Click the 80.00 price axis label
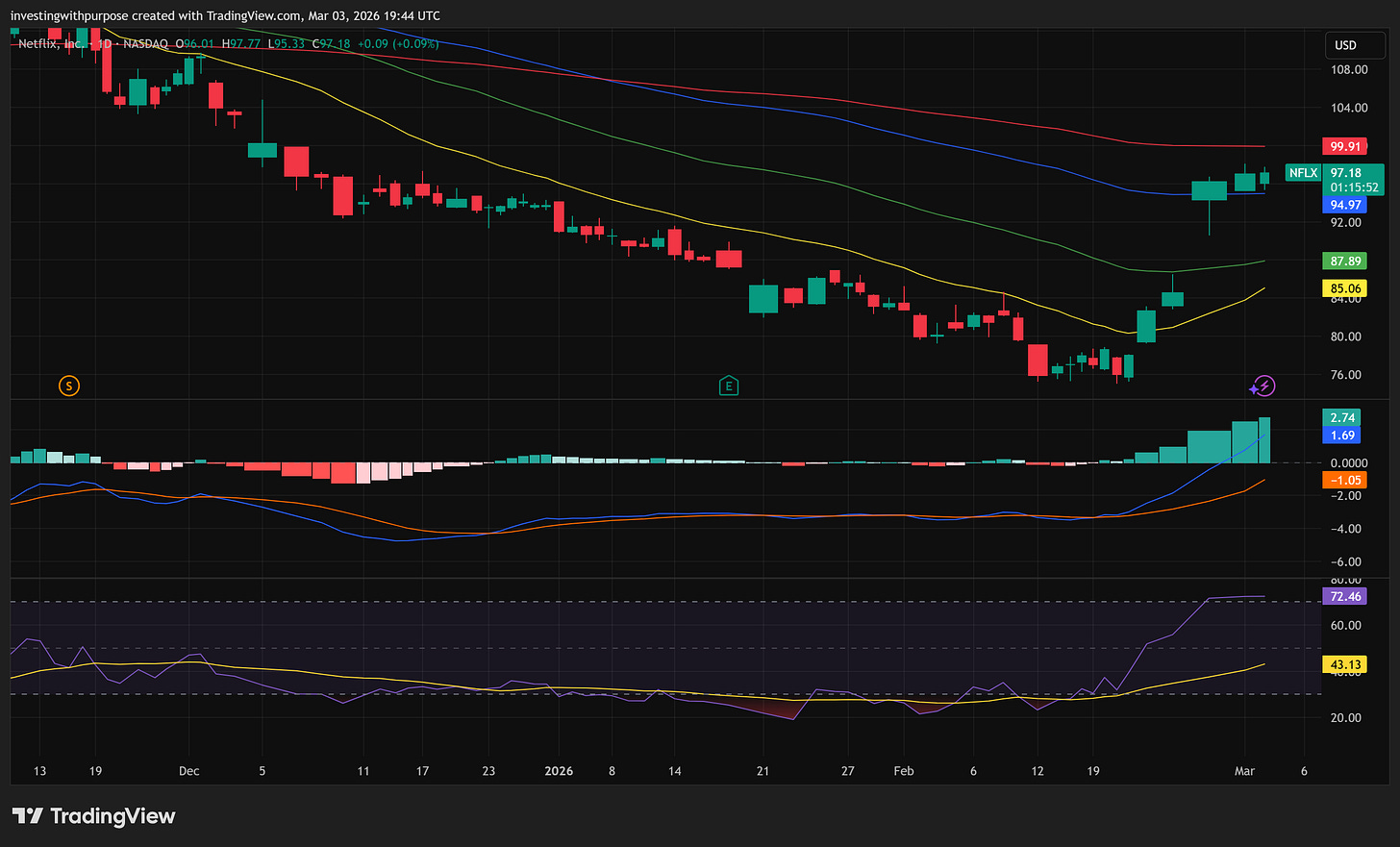The width and height of the screenshot is (1400, 847). pyautogui.click(x=1346, y=336)
